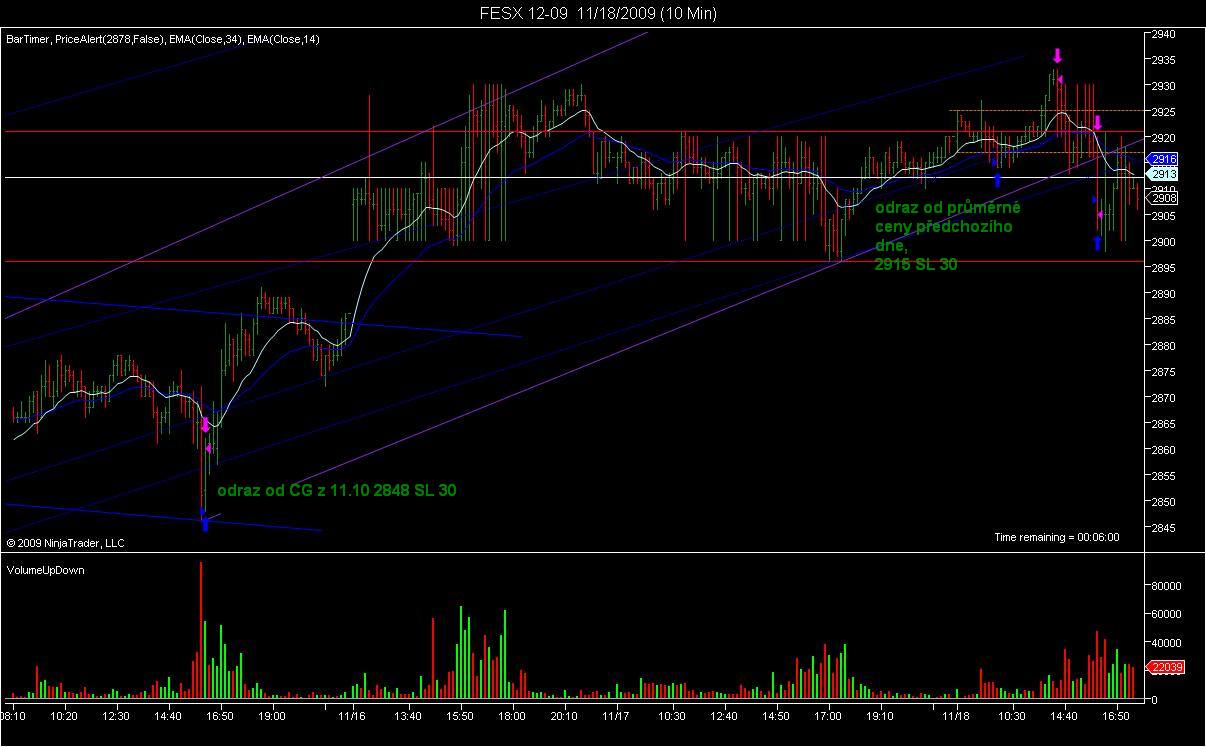
Task: Click the white 2913 price marker
Action: point(1163,174)
